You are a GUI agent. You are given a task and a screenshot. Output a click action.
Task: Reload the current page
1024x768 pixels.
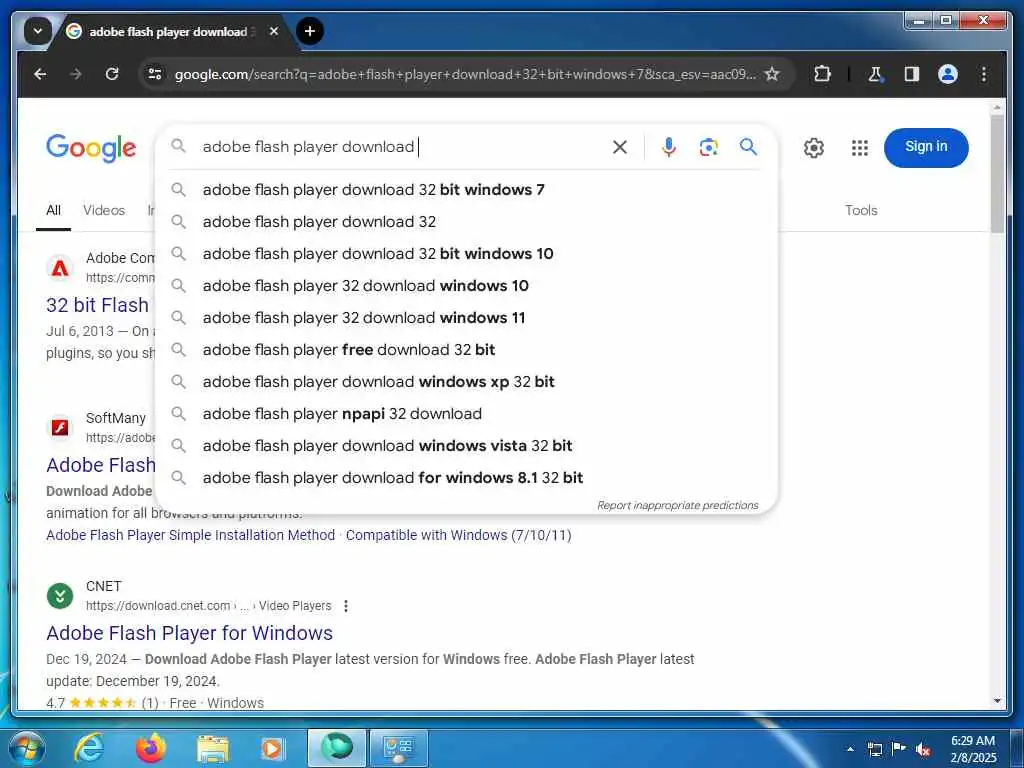(112, 74)
